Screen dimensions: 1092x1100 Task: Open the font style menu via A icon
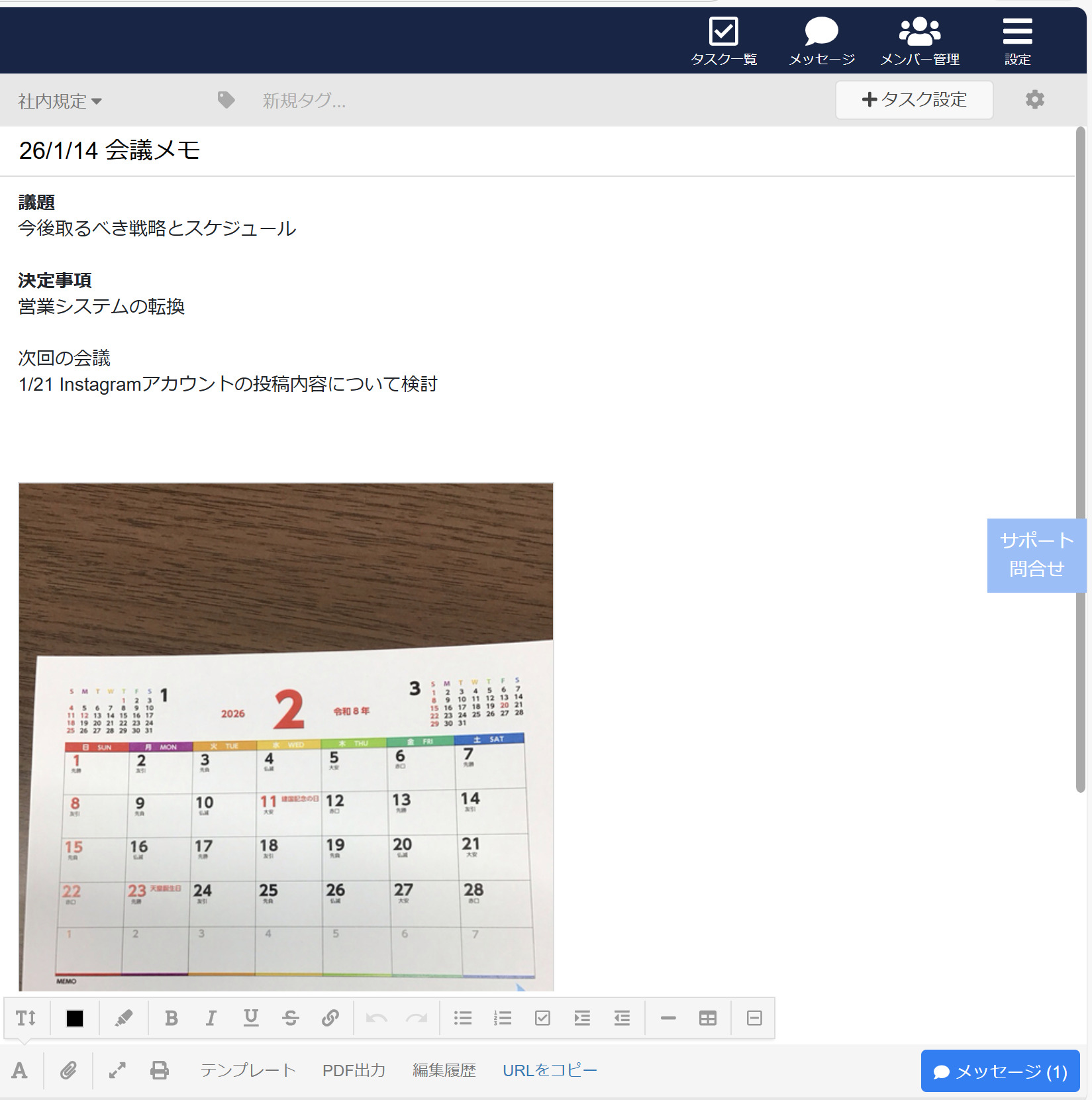(20, 1070)
